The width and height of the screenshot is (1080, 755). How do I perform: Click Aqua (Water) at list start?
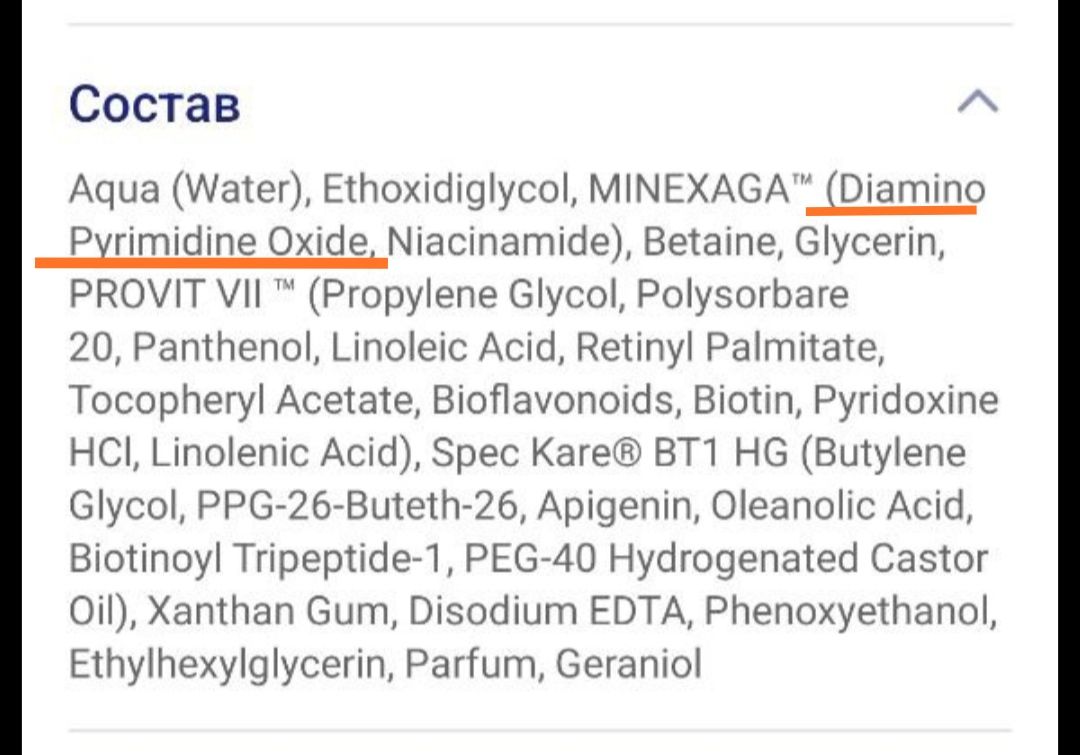pos(185,189)
